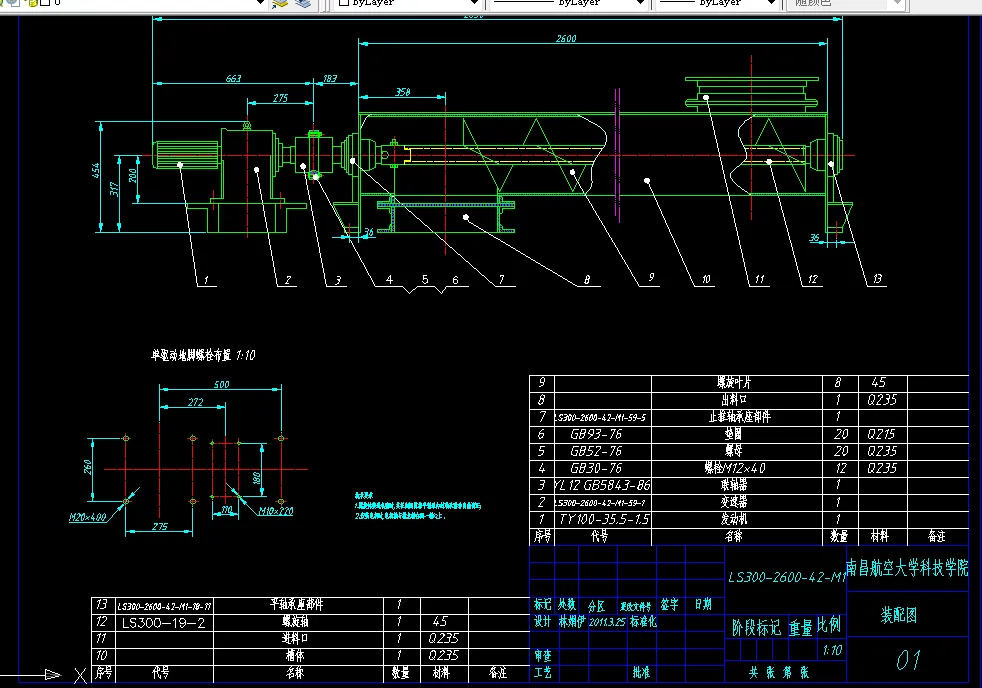Click part balloon number 10 label

click(x=706, y=279)
